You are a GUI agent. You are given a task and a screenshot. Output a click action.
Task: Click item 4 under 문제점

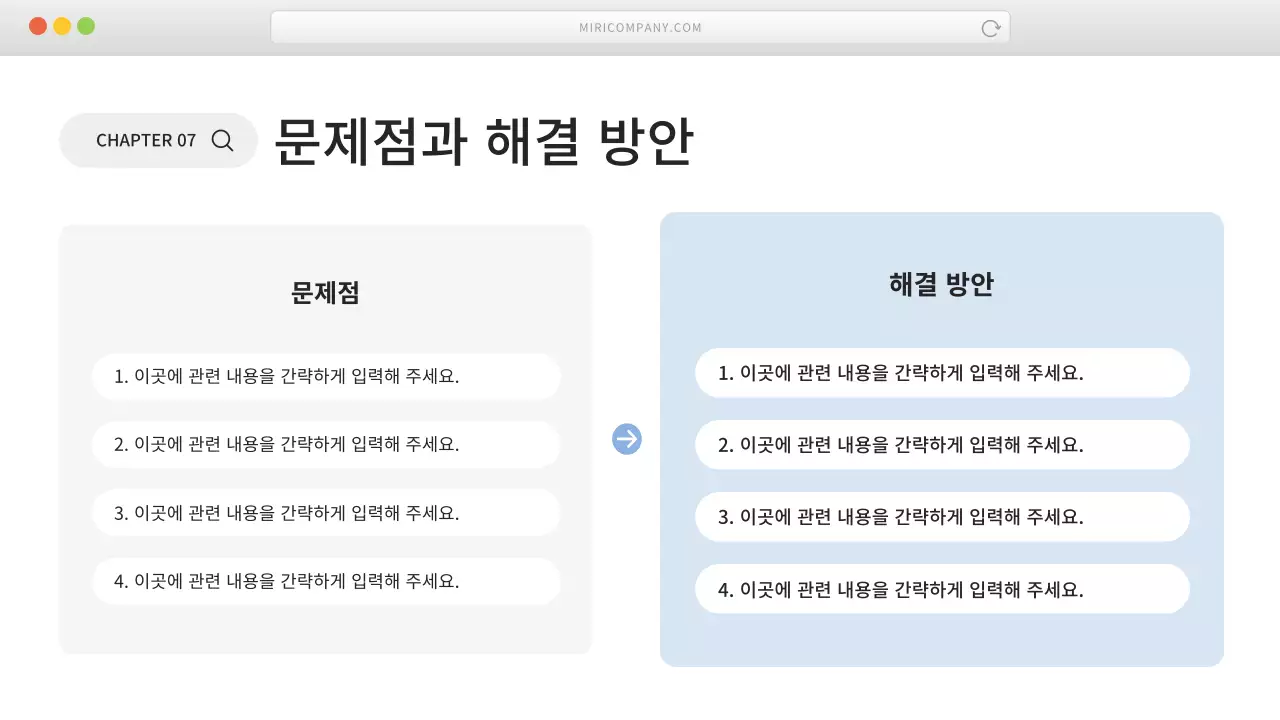[325, 581]
